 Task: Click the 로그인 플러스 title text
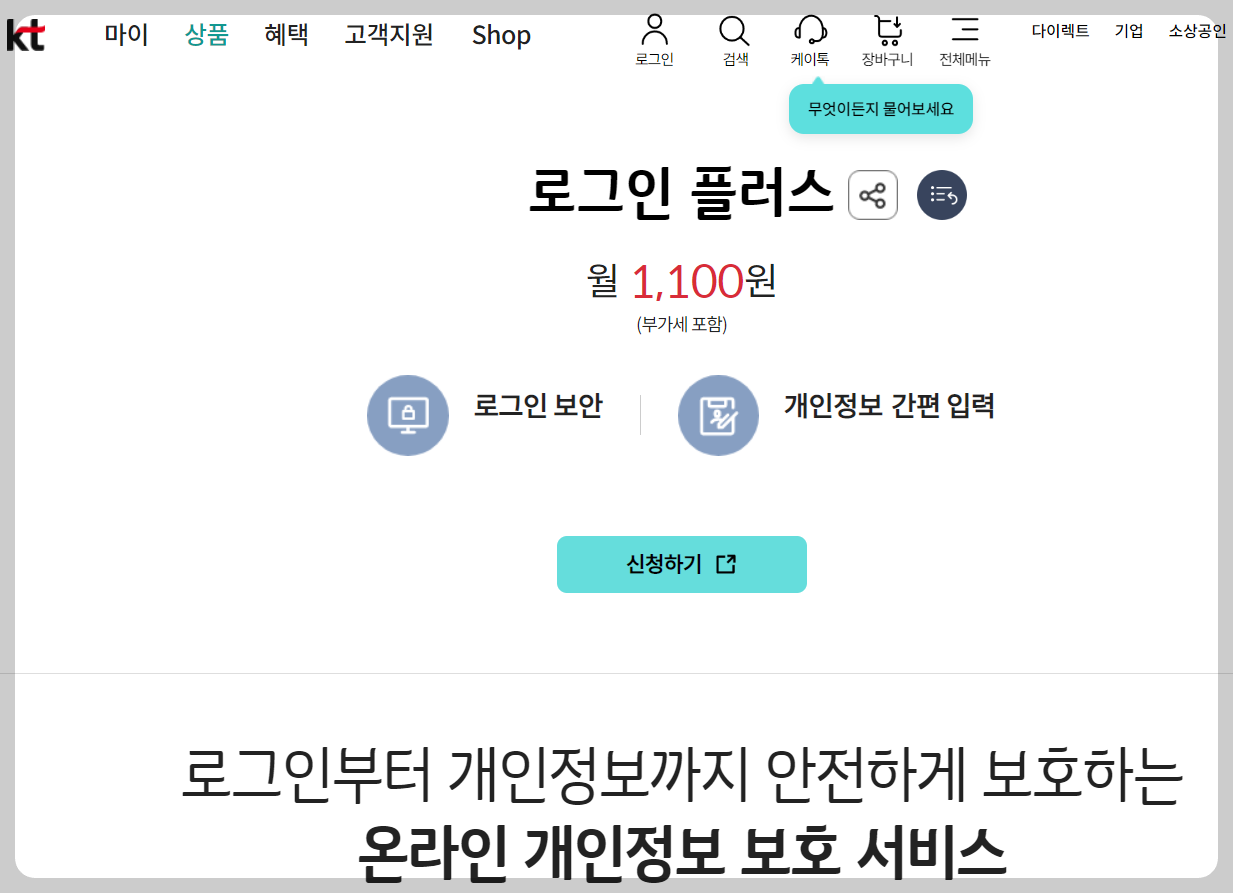(681, 194)
